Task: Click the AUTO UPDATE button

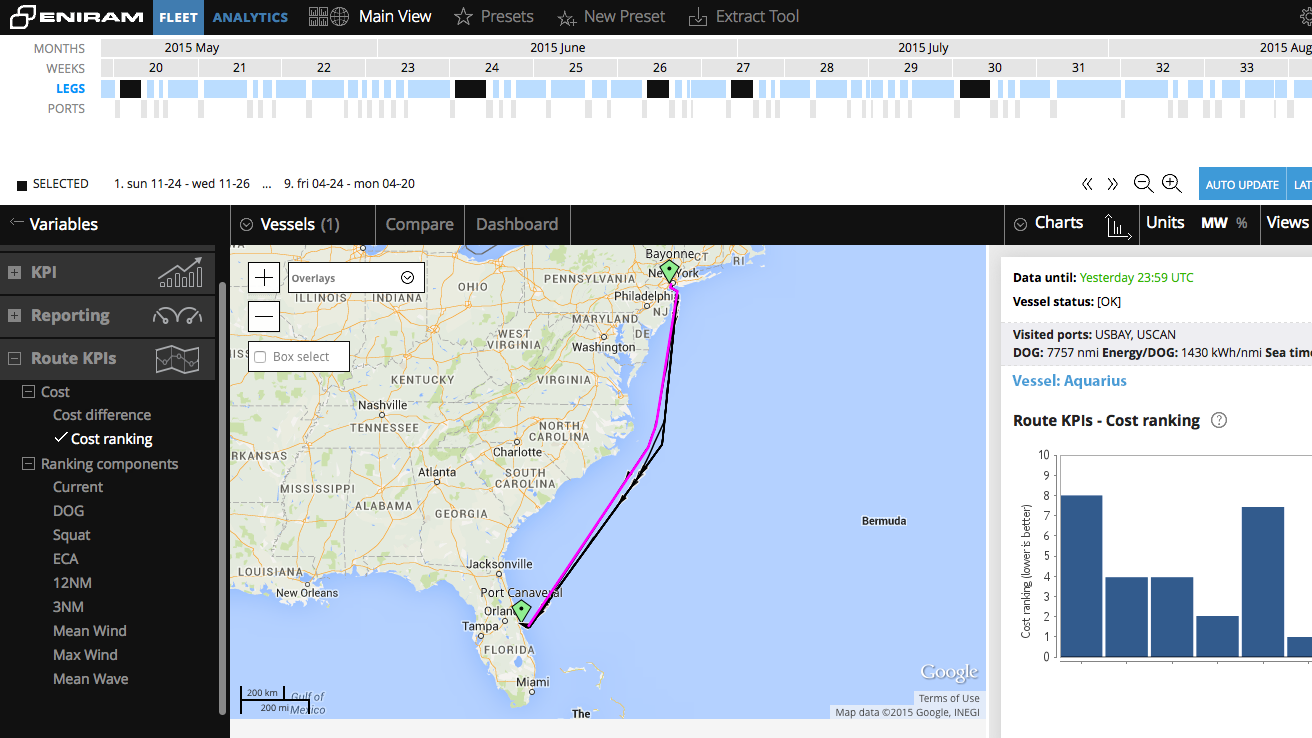Action: coord(1241,184)
